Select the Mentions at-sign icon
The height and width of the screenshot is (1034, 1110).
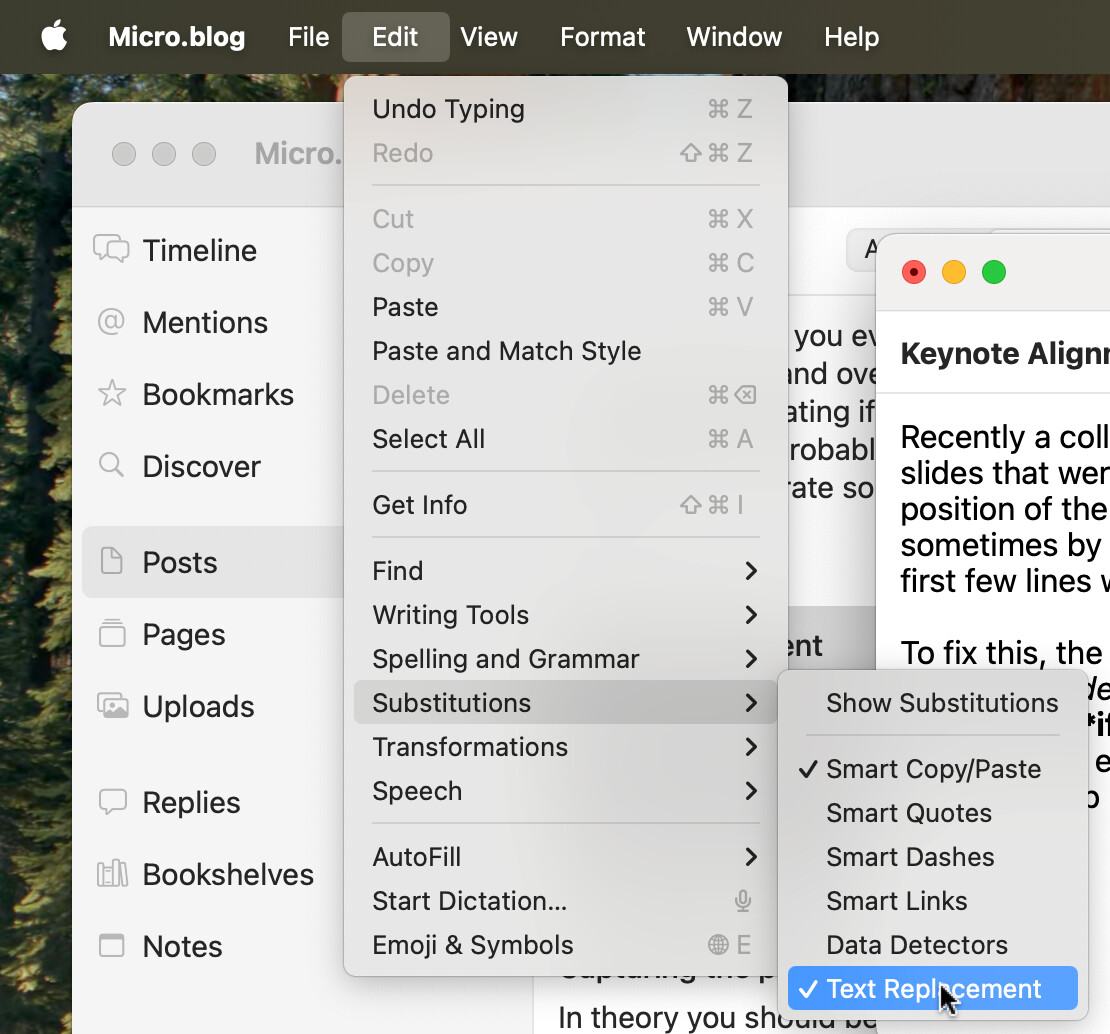[111, 321]
